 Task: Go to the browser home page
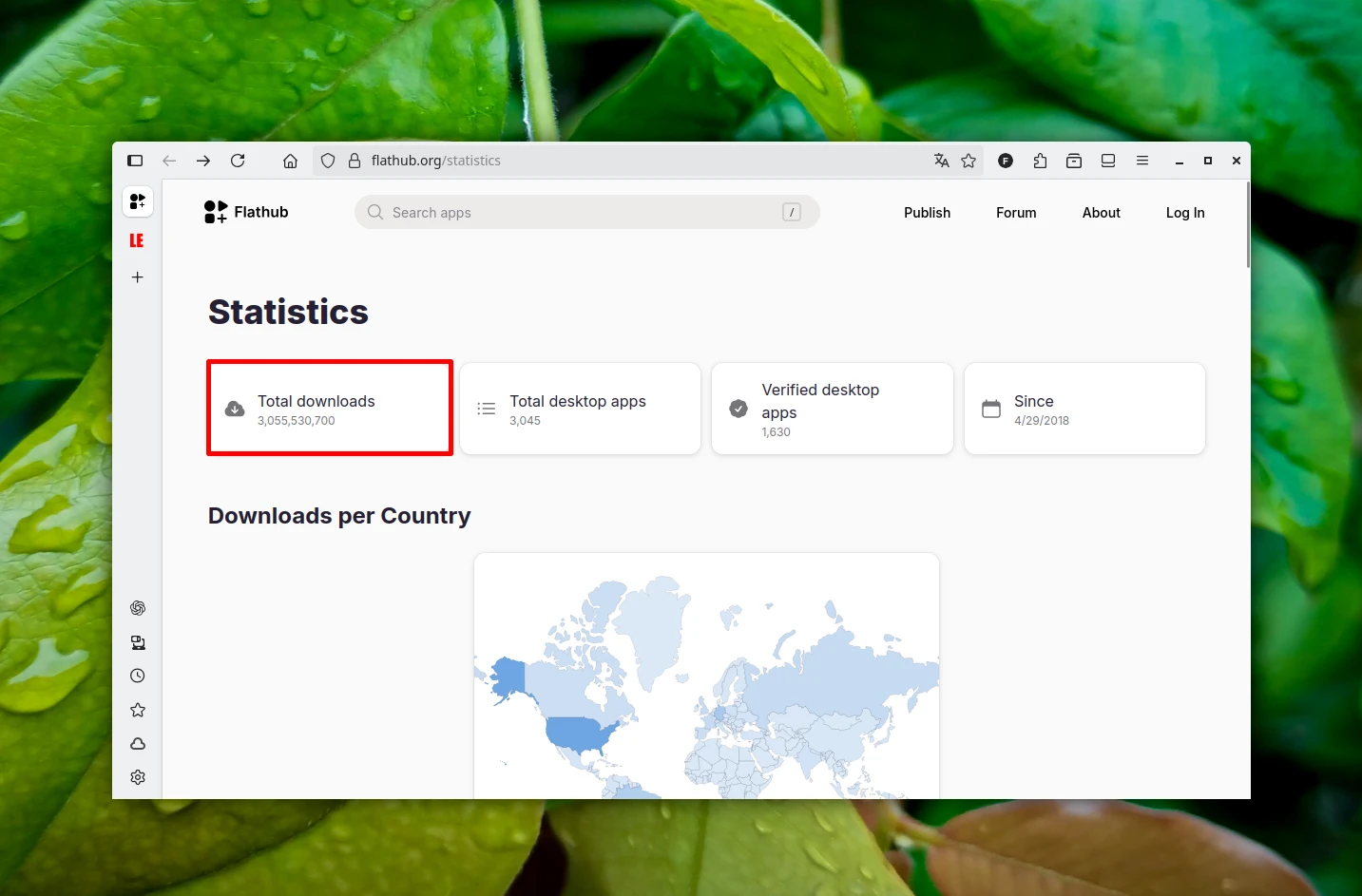(x=291, y=161)
